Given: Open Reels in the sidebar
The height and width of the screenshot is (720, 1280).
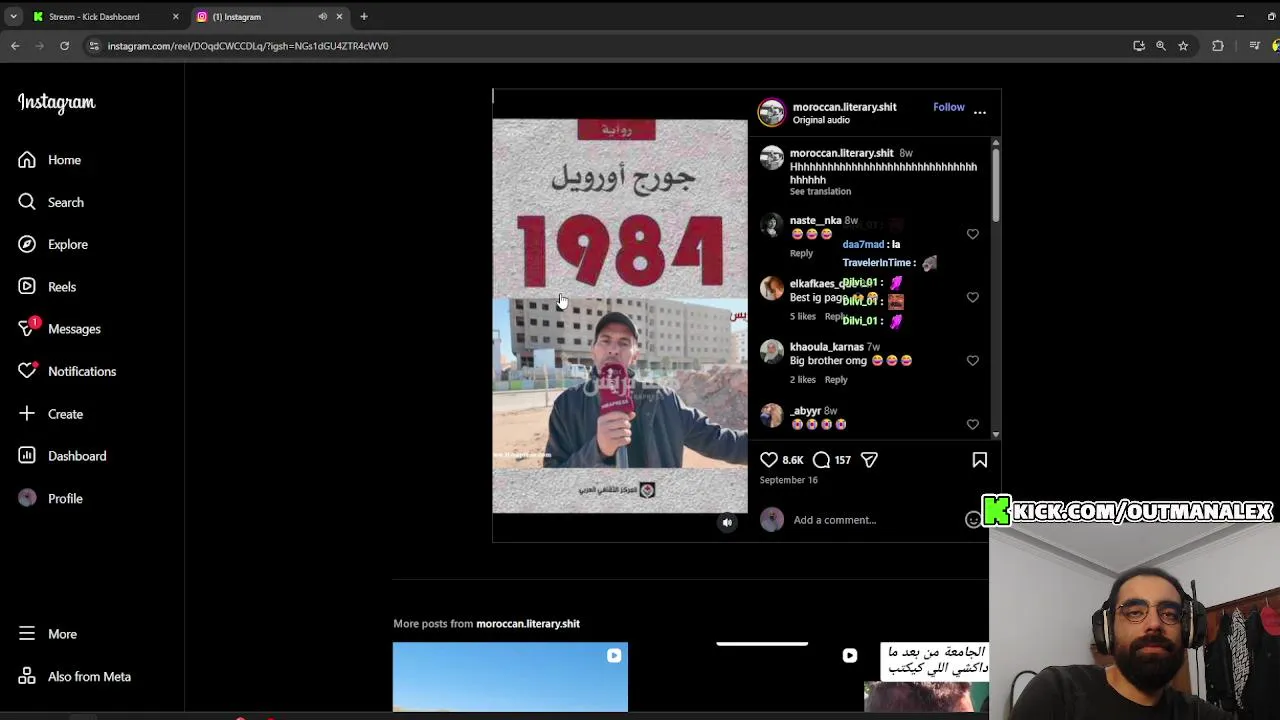Looking at the screenshot, I should pos(62,287).
